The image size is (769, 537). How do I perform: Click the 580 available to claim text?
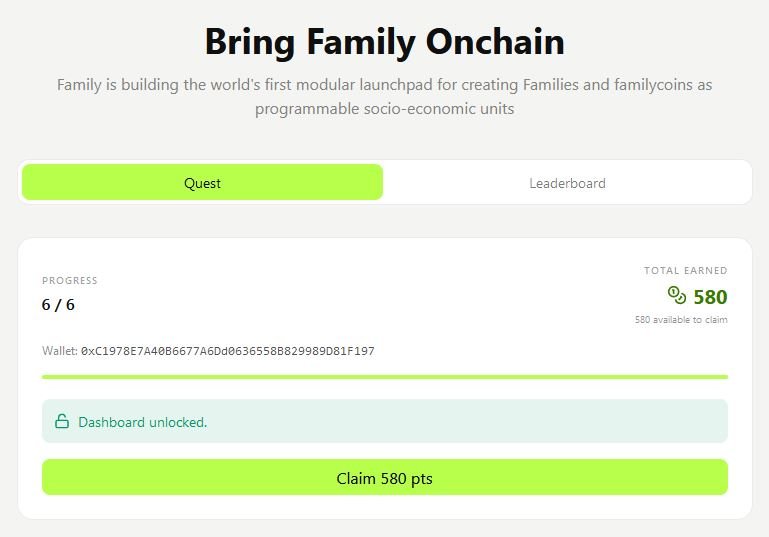[x=681, y=320]
